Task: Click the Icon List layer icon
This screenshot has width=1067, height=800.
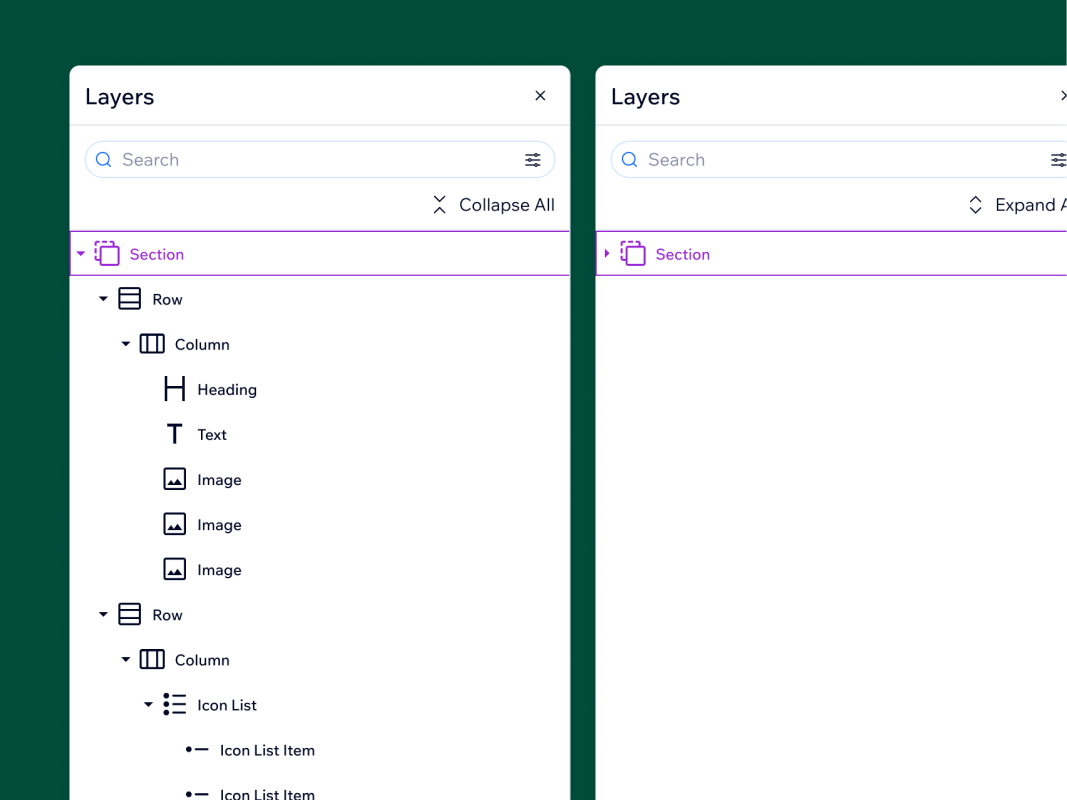Action: 174,705
